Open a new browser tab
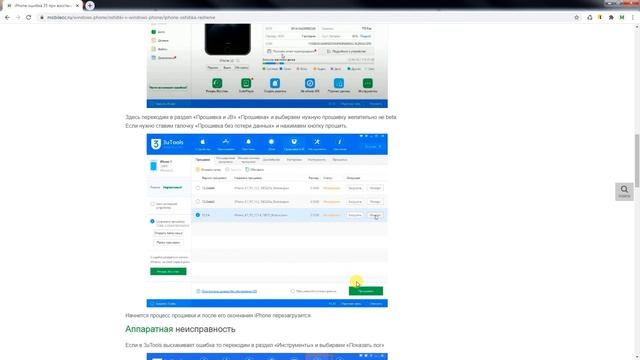Image resolution: width=640 pixels, height=360 pixels. point(89,6)
